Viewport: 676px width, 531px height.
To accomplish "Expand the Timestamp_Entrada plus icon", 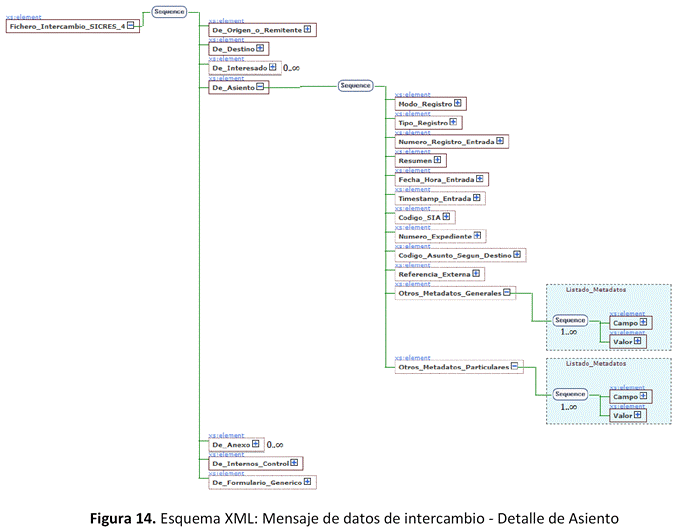I will (476, 197).
